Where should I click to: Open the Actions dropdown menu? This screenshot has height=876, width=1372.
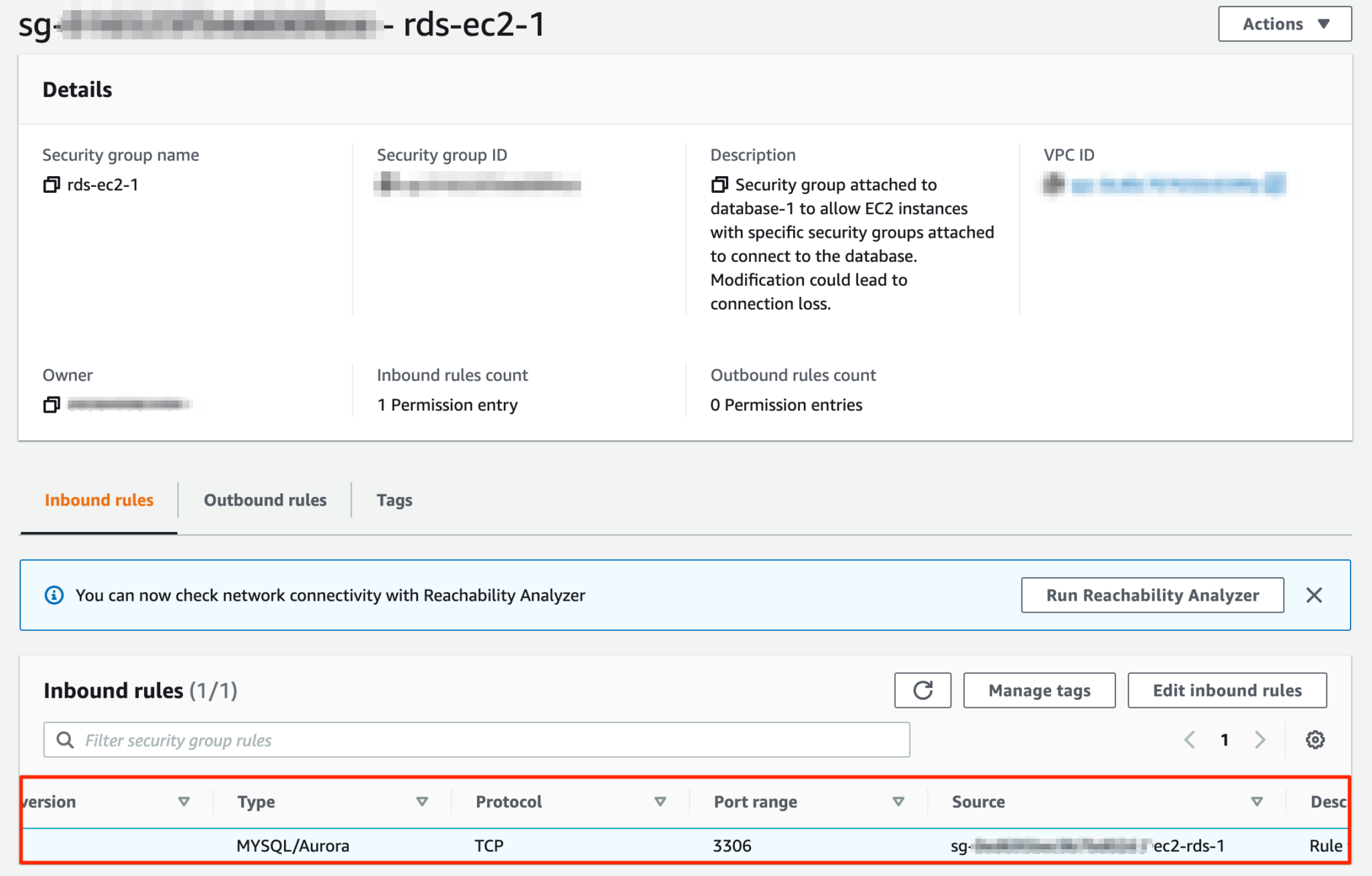click(1284, 23)
